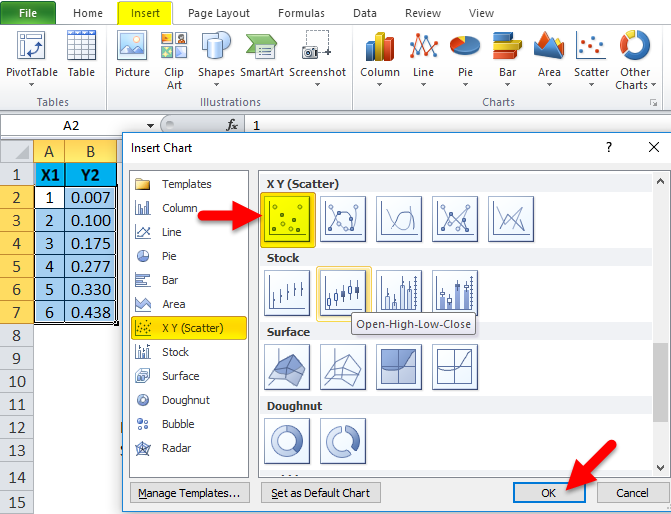Select Bubble in chart category list

tap(189, 424)
